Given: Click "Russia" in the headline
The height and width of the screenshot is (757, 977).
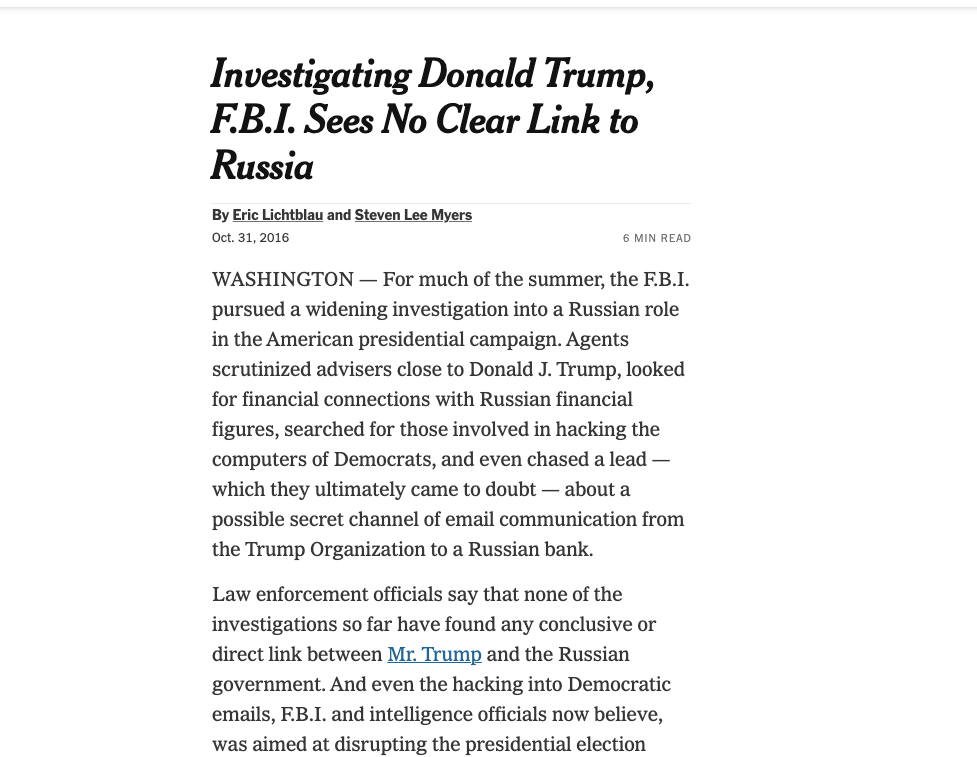Looking at the screenshot, I should [262, 166].
